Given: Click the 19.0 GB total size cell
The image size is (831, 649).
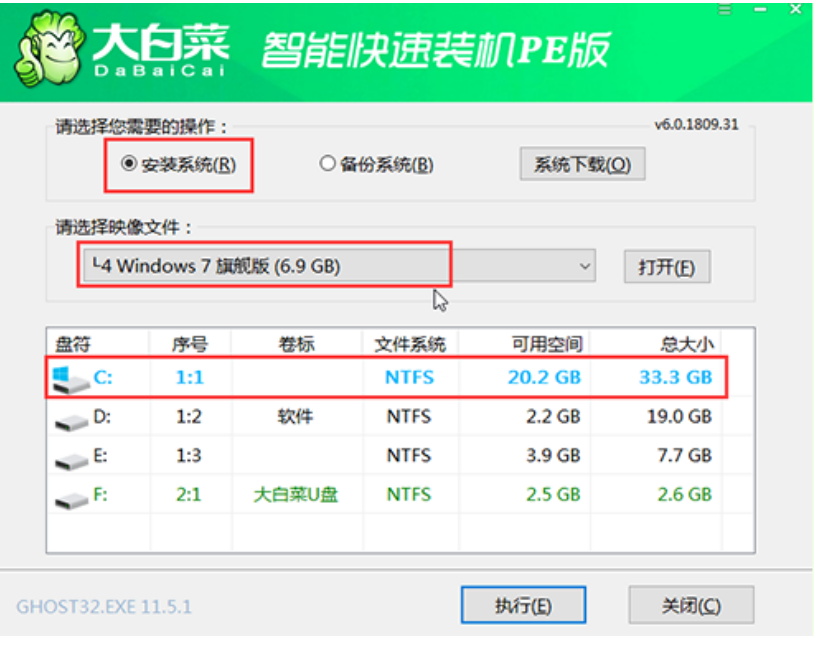Looking at the screenshot, I should 679,416.
